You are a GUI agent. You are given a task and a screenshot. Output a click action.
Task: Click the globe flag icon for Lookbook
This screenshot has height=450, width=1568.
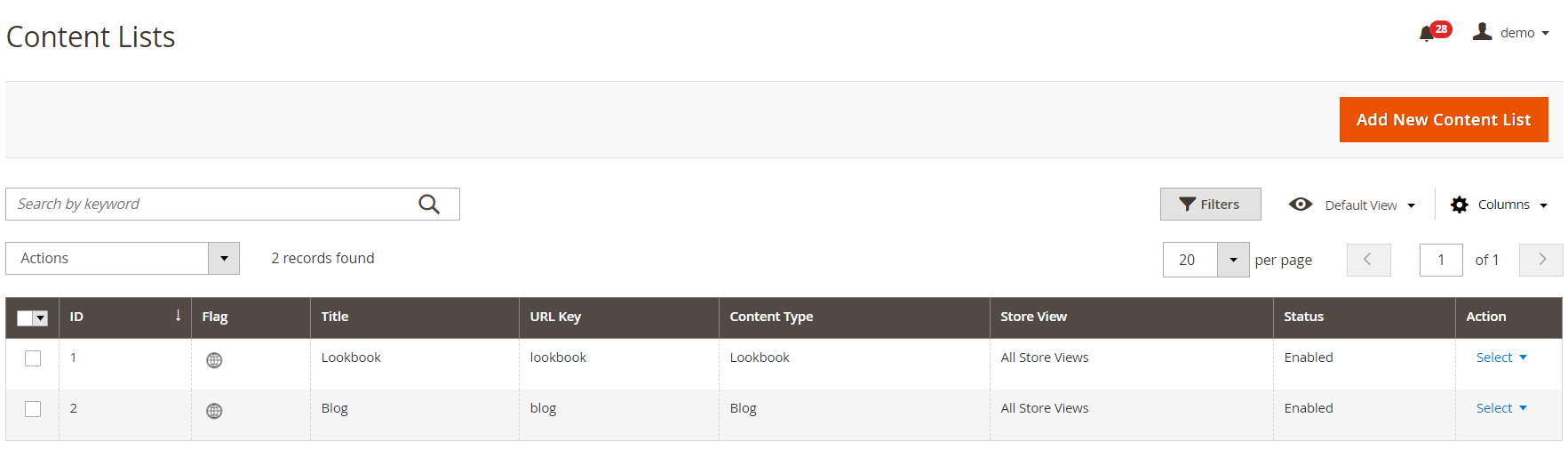click(214, 360)
